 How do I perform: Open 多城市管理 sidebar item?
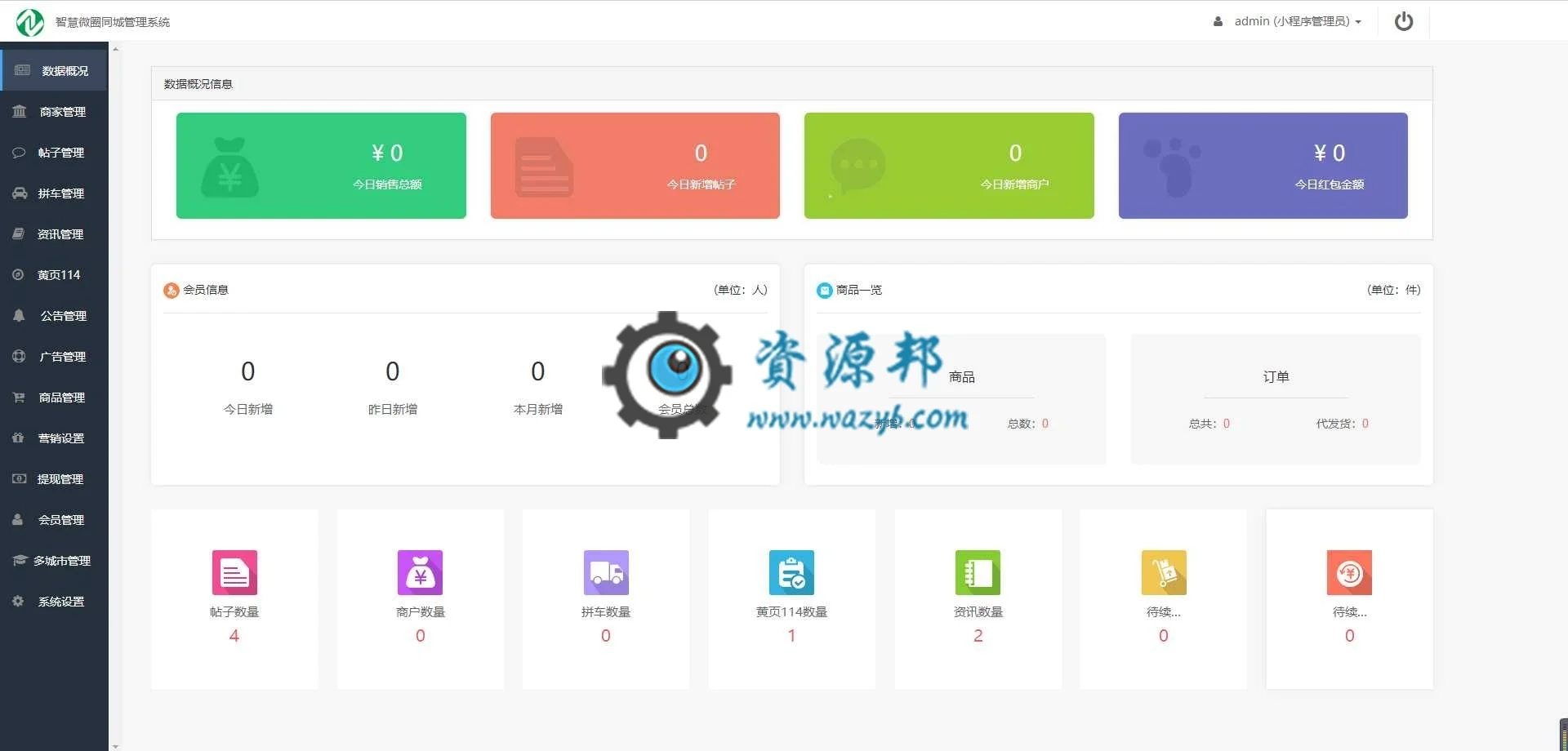(54, 561)
